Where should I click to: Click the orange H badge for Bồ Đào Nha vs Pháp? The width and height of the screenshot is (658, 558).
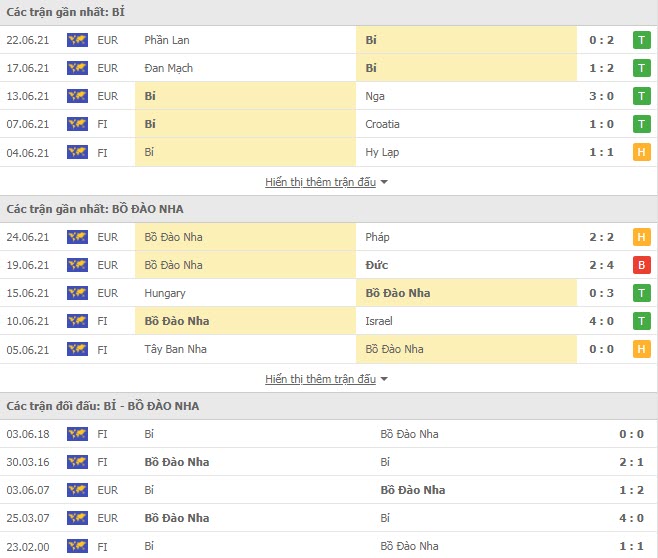(x=641, y=237)
